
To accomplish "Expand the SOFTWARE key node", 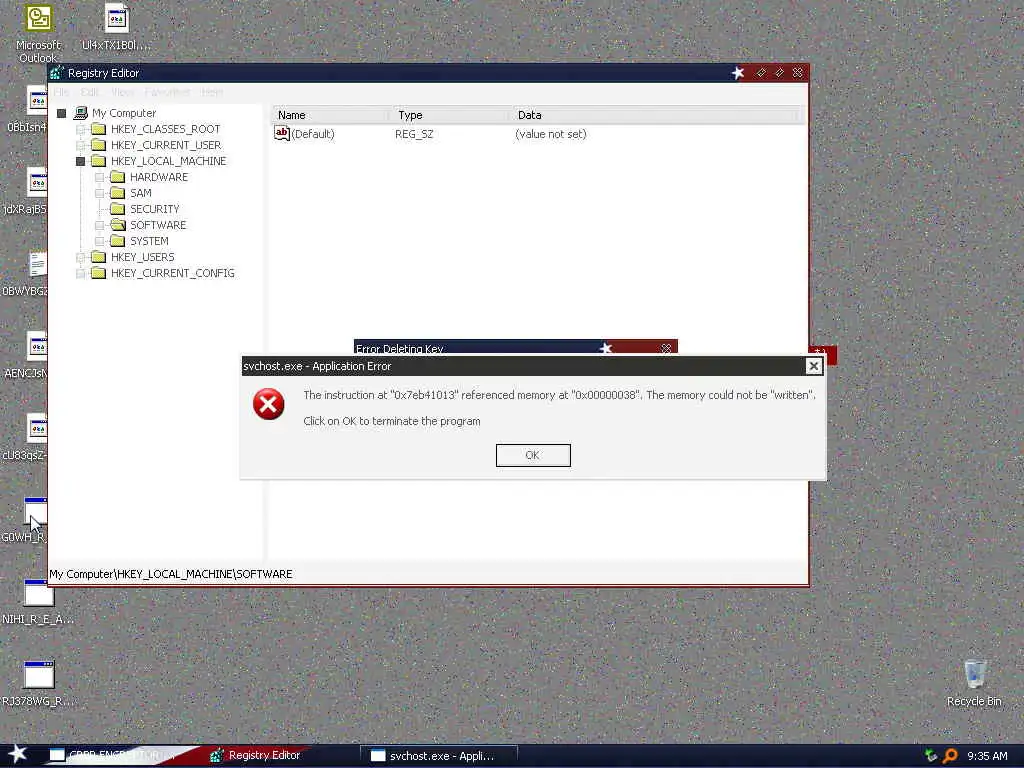I will coord(99,225).
